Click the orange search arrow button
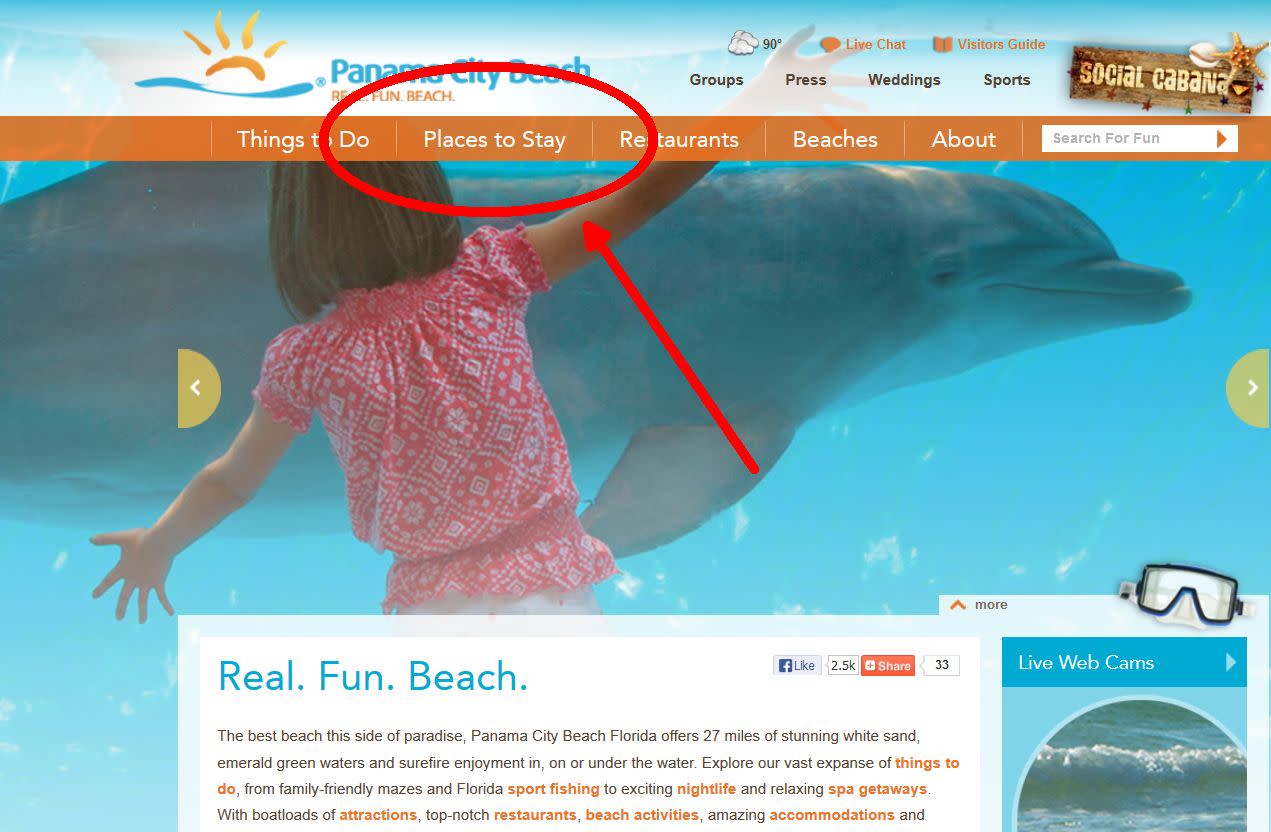 [1222, 139]
